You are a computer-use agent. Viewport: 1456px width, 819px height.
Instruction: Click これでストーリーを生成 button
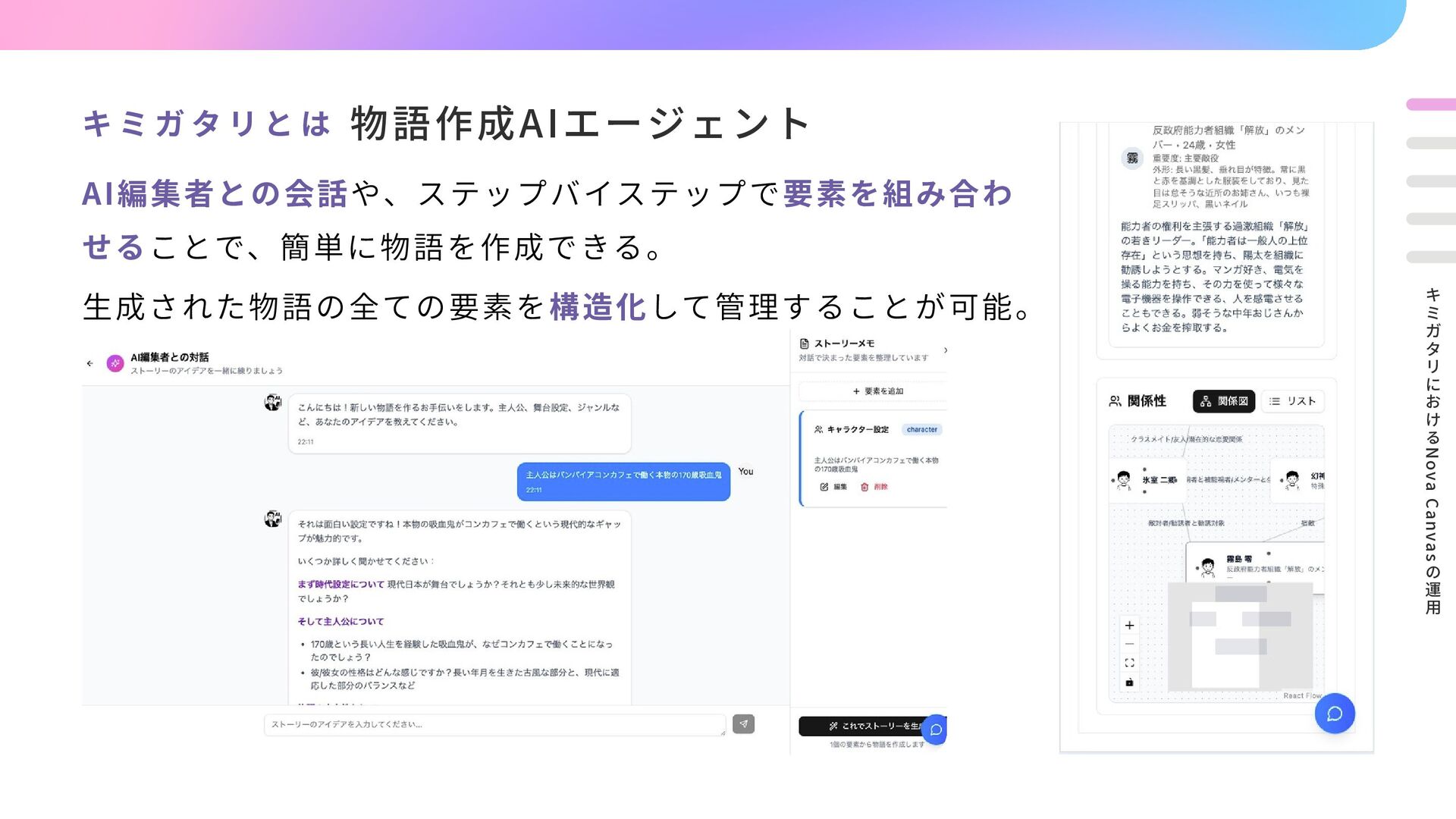pos(864,726)
